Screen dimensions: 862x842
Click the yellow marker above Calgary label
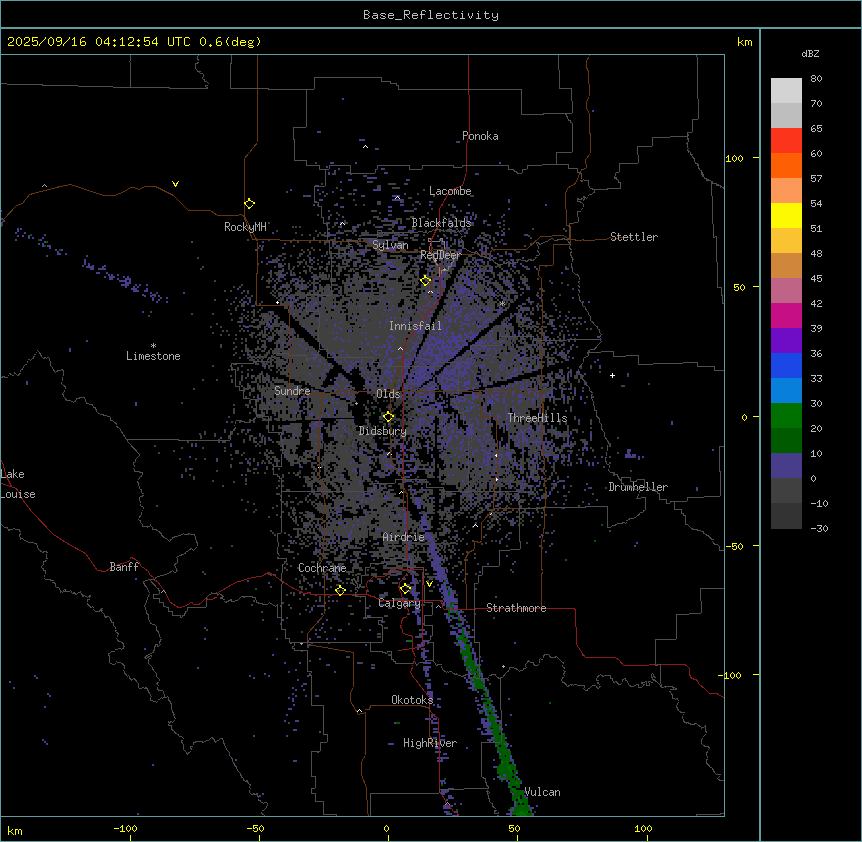click(x=405, y=589)
